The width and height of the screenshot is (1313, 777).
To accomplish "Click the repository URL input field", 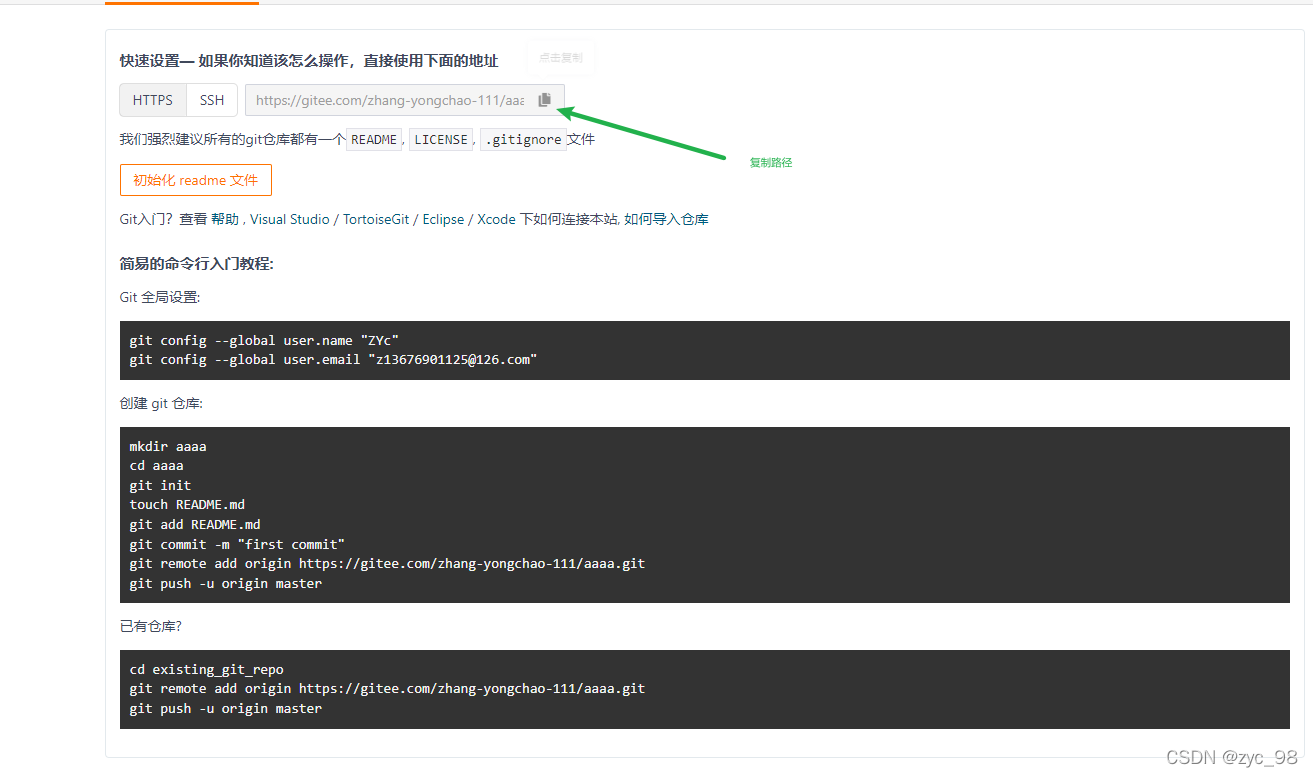I will [x=389, y=100].
